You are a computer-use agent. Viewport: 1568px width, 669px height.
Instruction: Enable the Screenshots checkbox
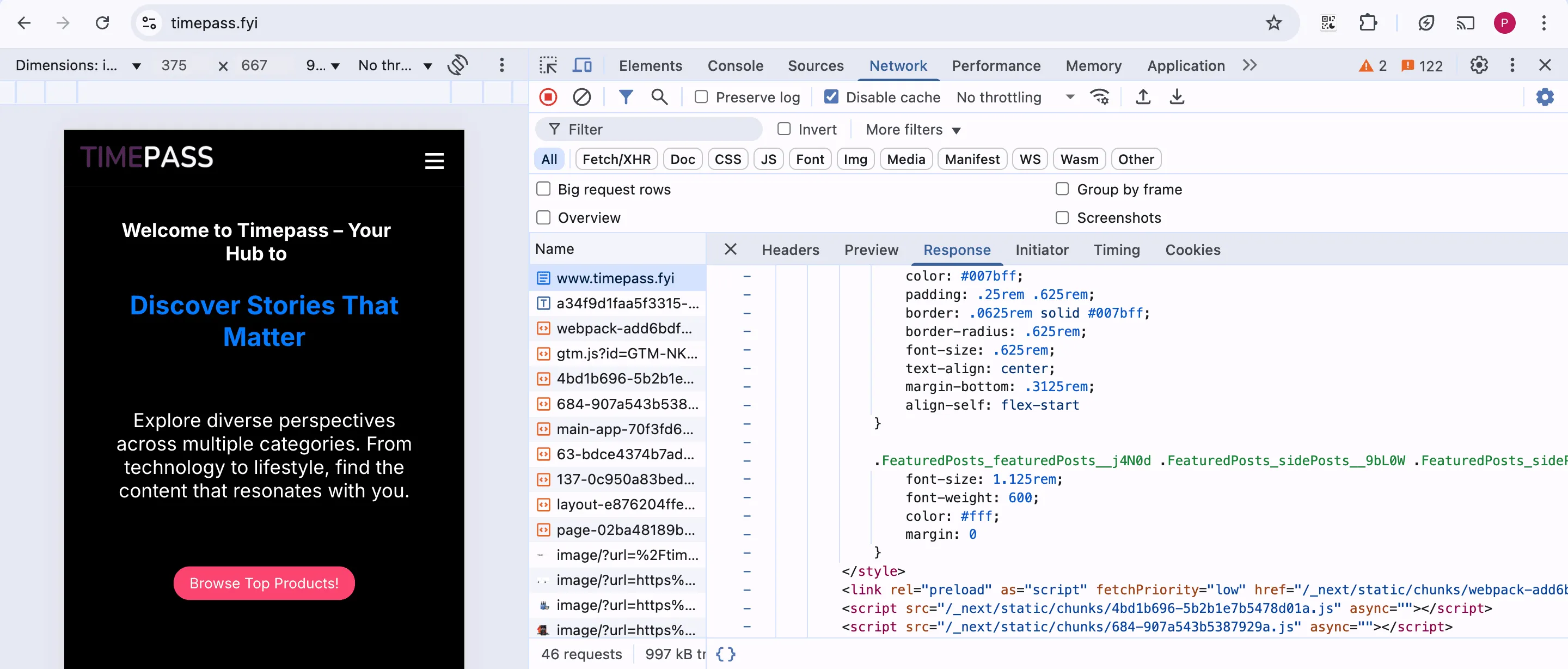1062,217
